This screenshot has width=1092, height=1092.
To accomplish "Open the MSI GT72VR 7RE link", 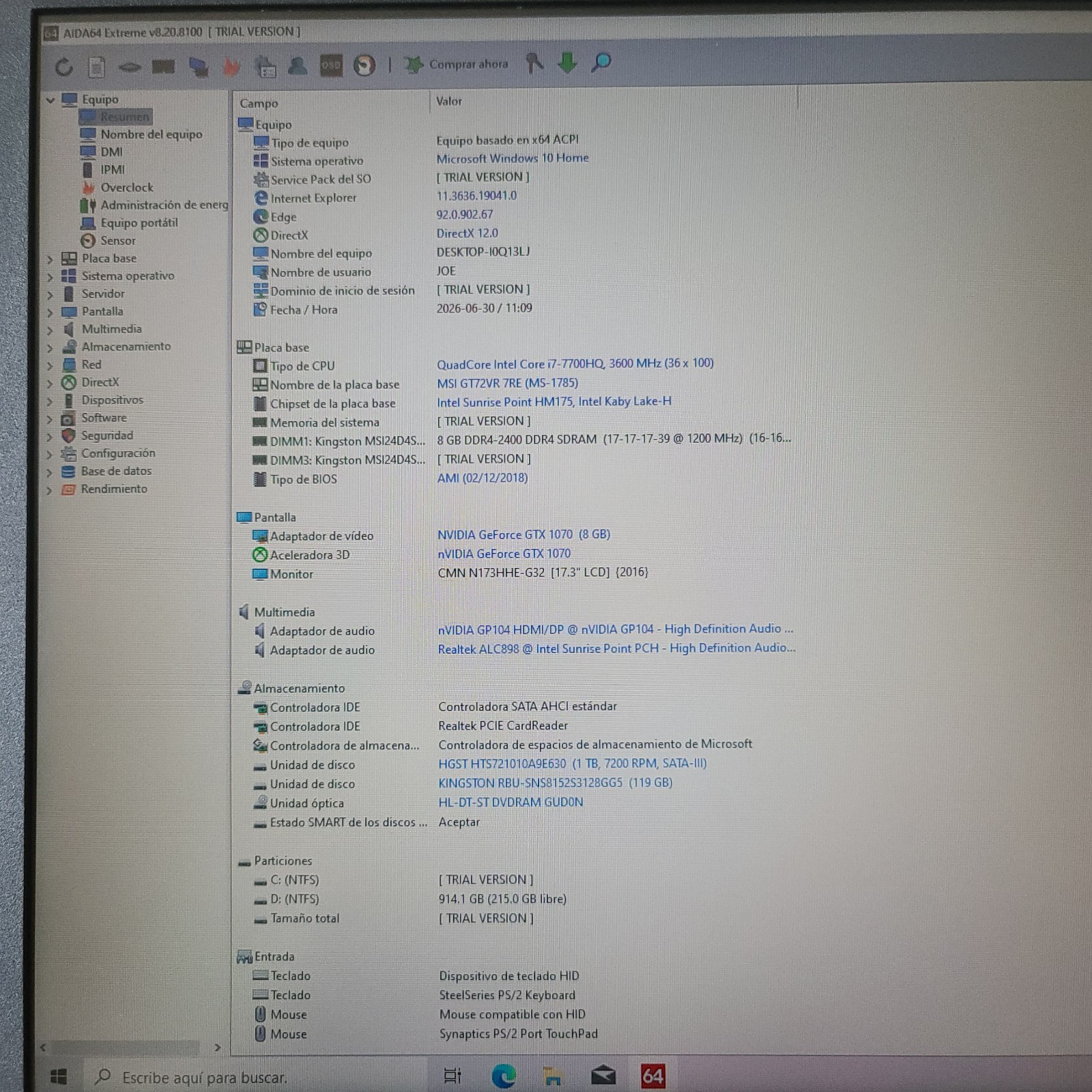I will click(x=508, y=383).
